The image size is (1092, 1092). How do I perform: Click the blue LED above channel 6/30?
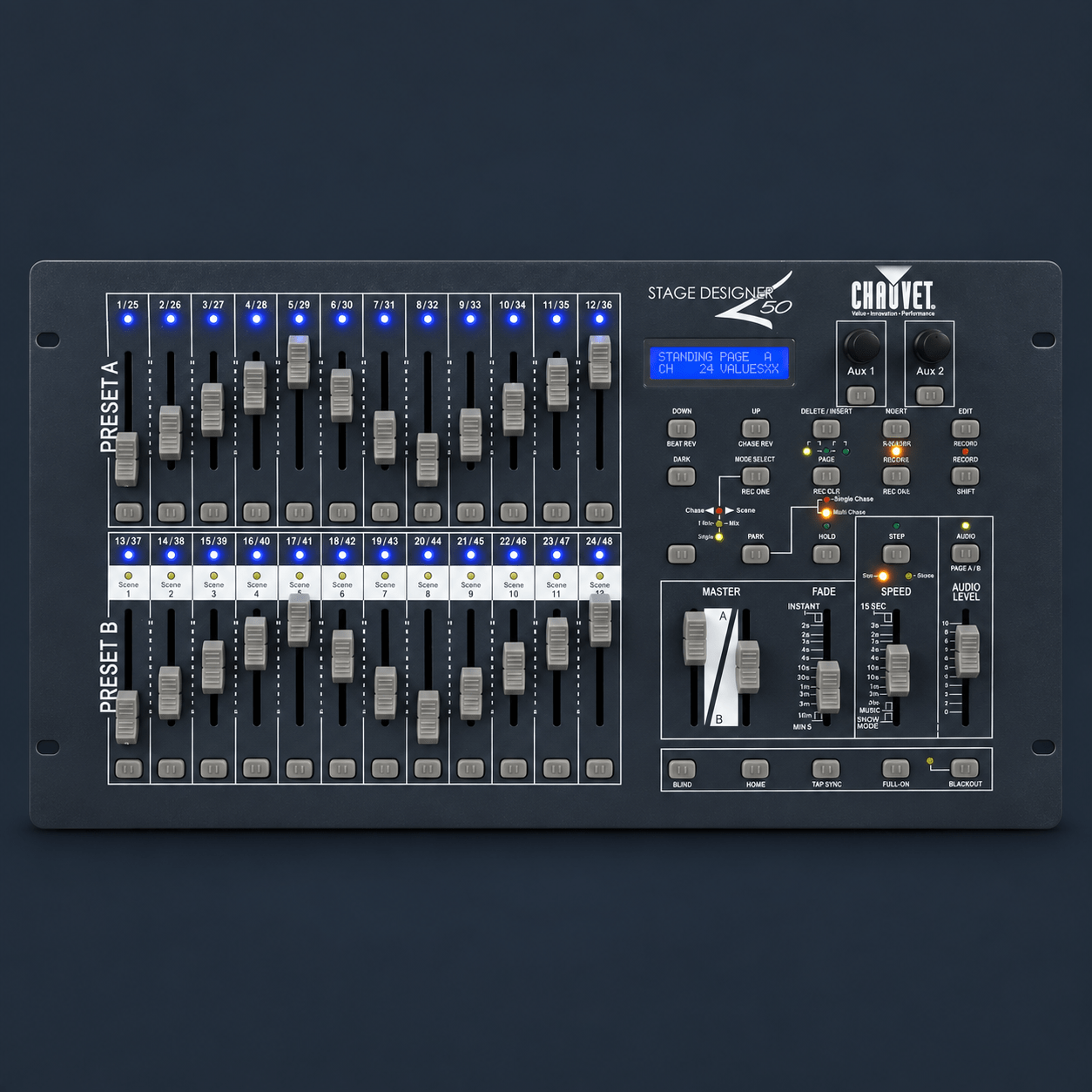click(342, 320)
